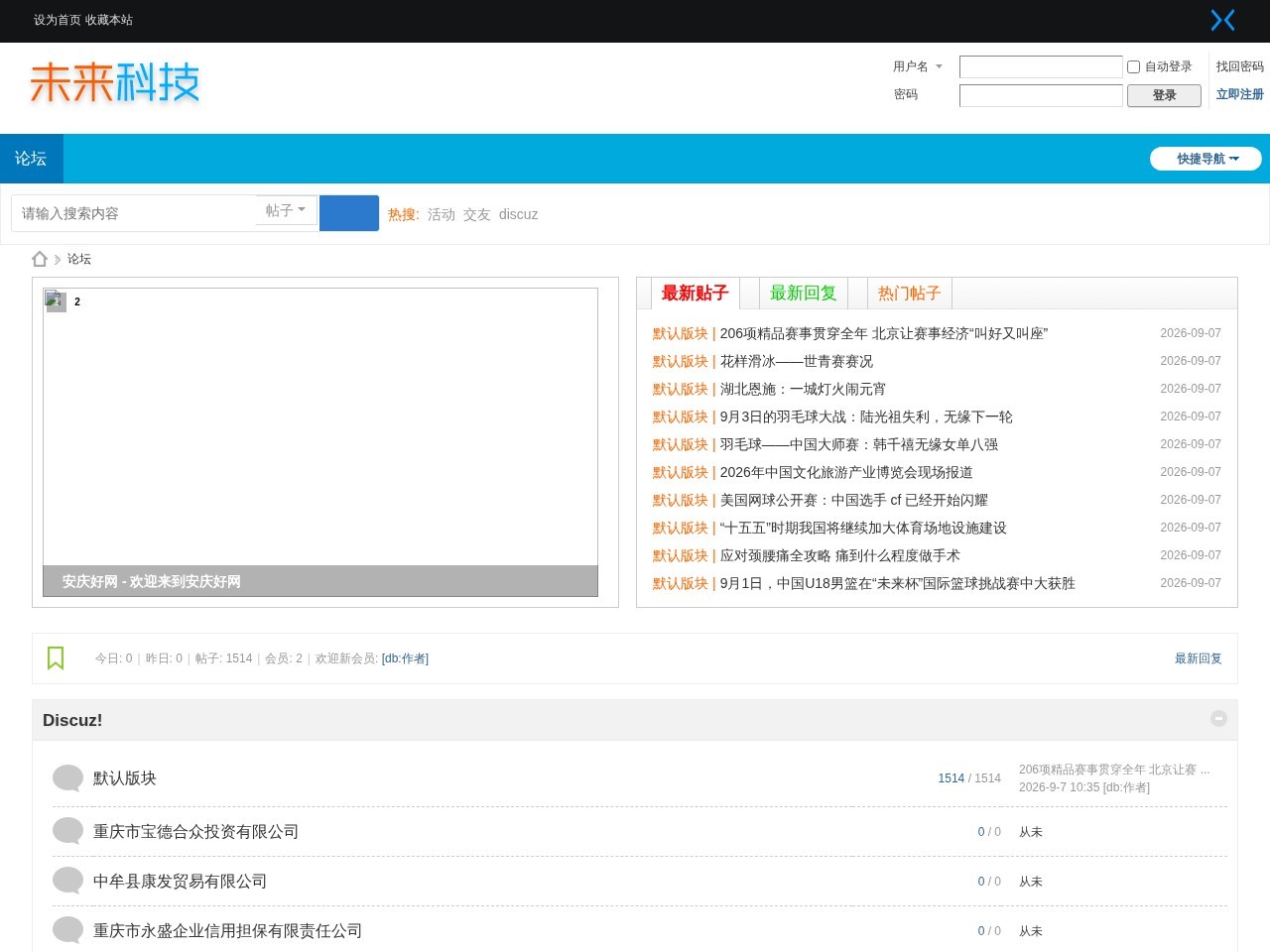
Task: Open post 花样滑冰——世青赛赛况
Action: click(797, 361)
